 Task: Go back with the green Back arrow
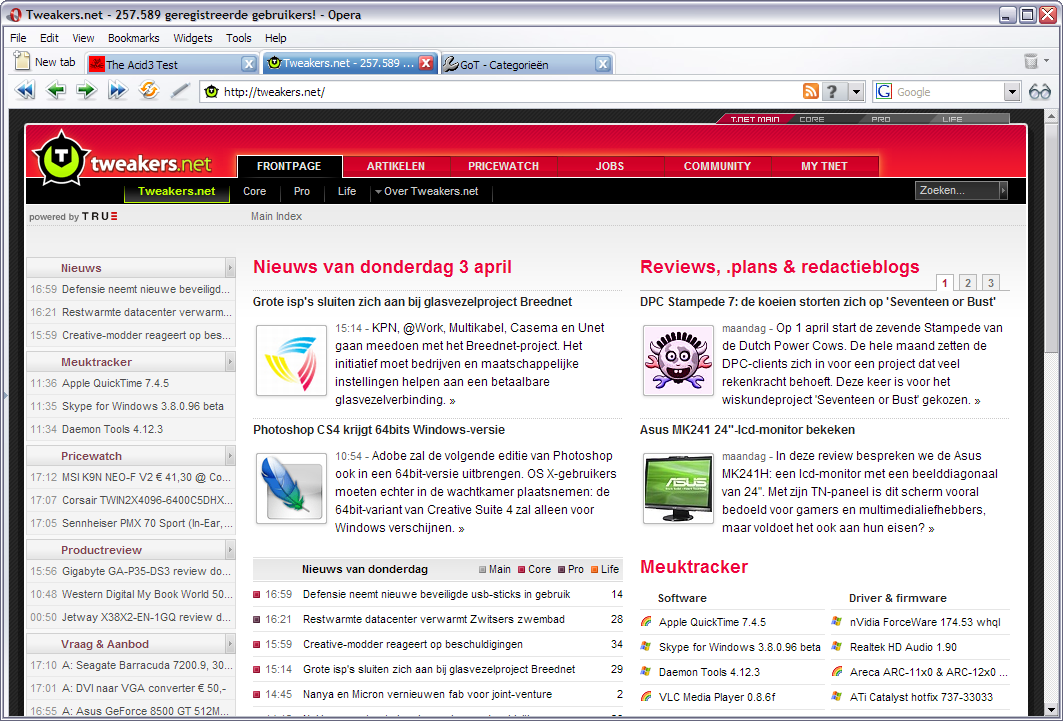(x=56, y=90)
